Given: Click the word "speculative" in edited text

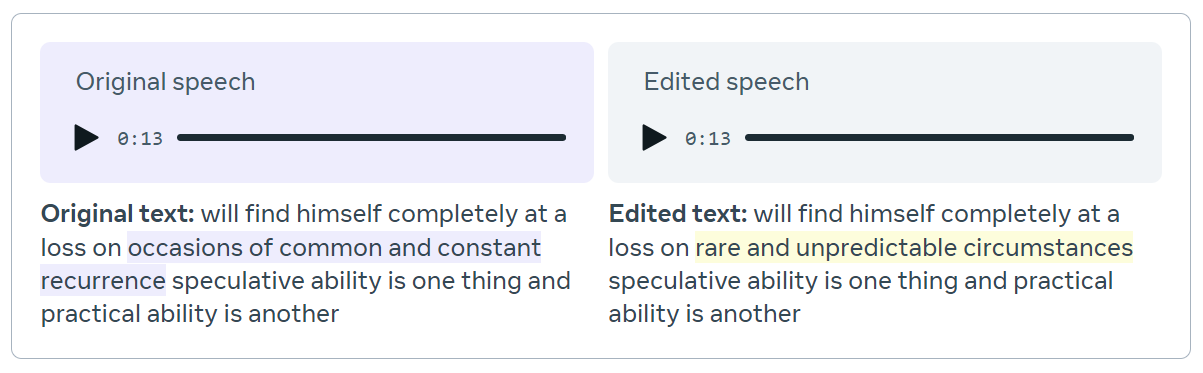Looking at the screenshot, I should [x=671, y=280].
